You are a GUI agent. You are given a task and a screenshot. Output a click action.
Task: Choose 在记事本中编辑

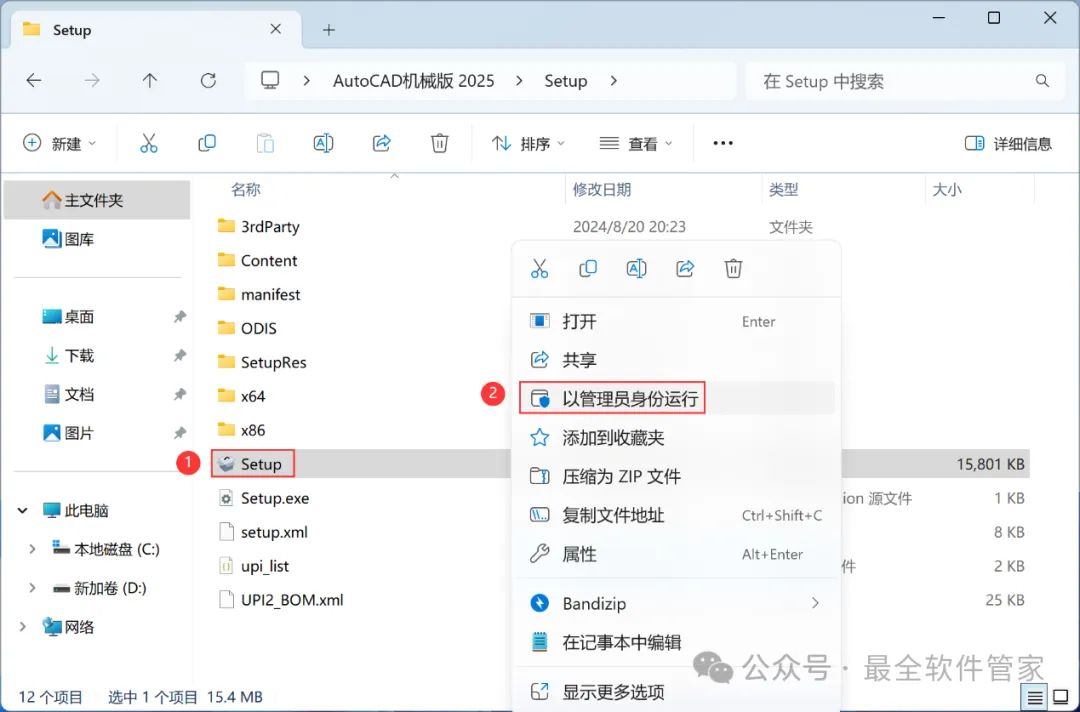click(675, 642)
